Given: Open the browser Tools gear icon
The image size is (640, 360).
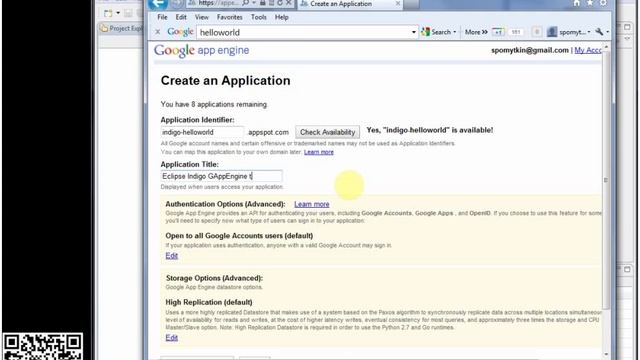Looking at the screenshot, I should click(x=603, y=3).
